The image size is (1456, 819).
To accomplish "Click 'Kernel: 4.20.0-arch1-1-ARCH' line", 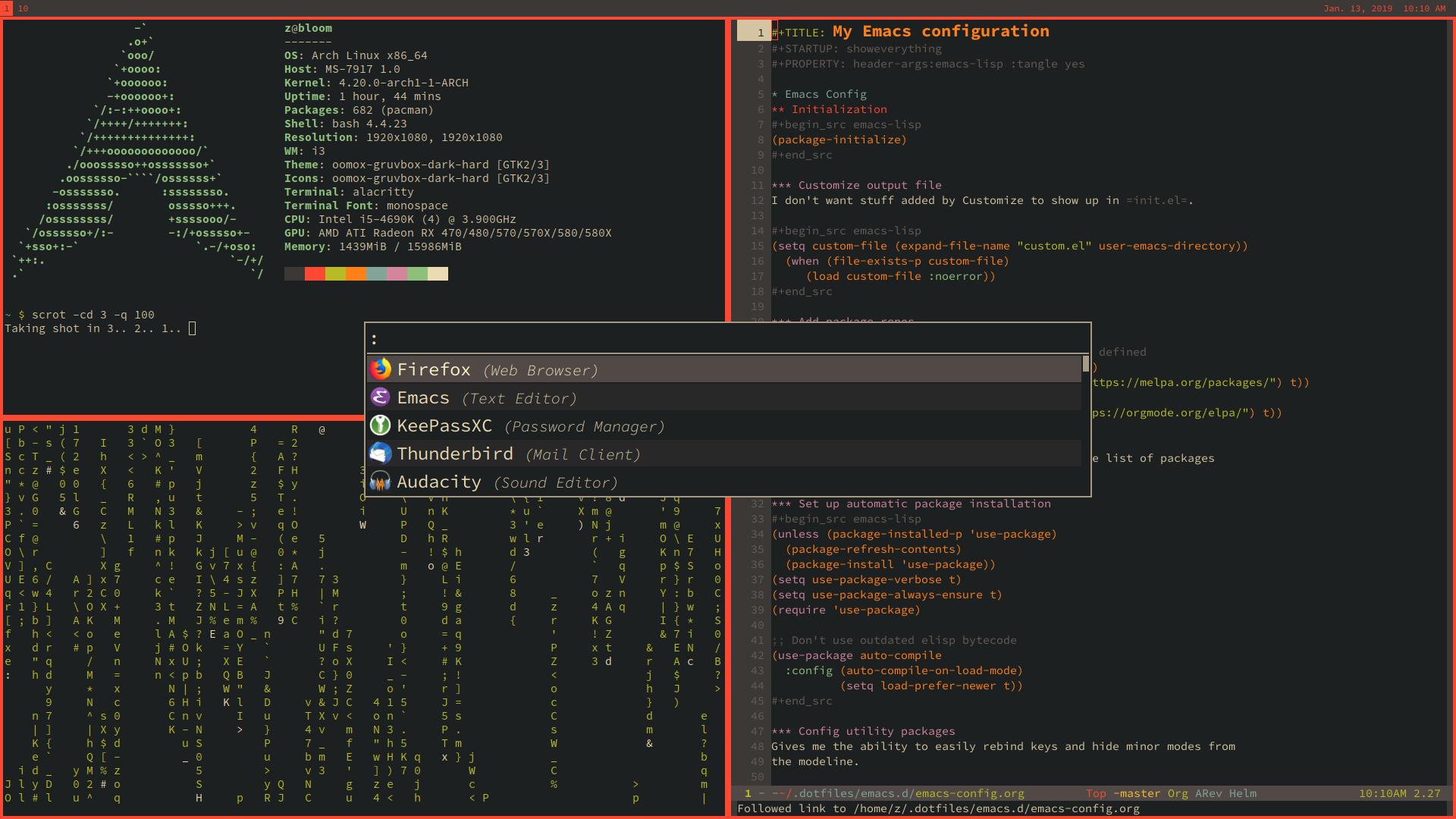I will (x=376, y=83).
